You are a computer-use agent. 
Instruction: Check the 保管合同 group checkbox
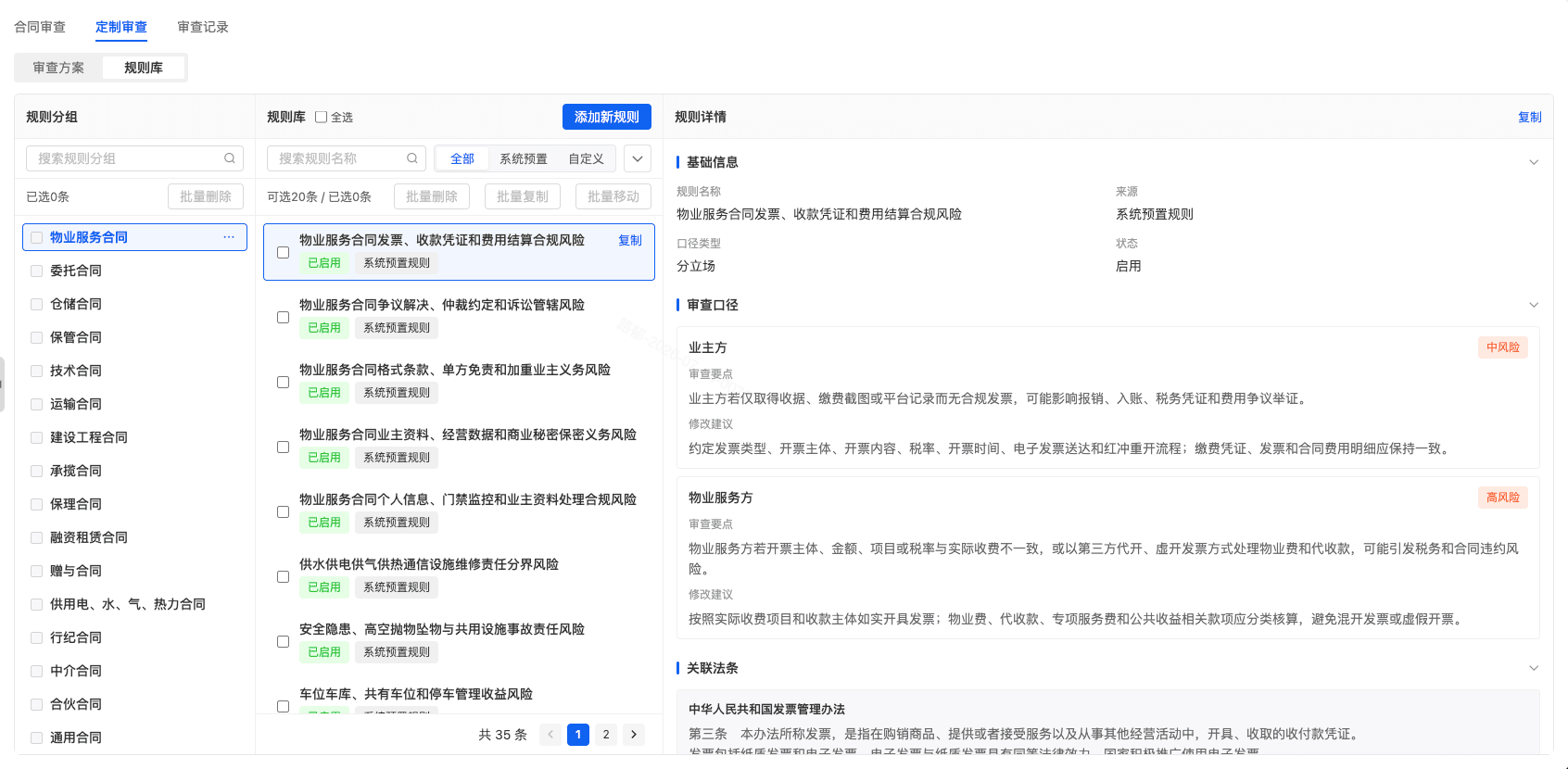coord(37,337)
